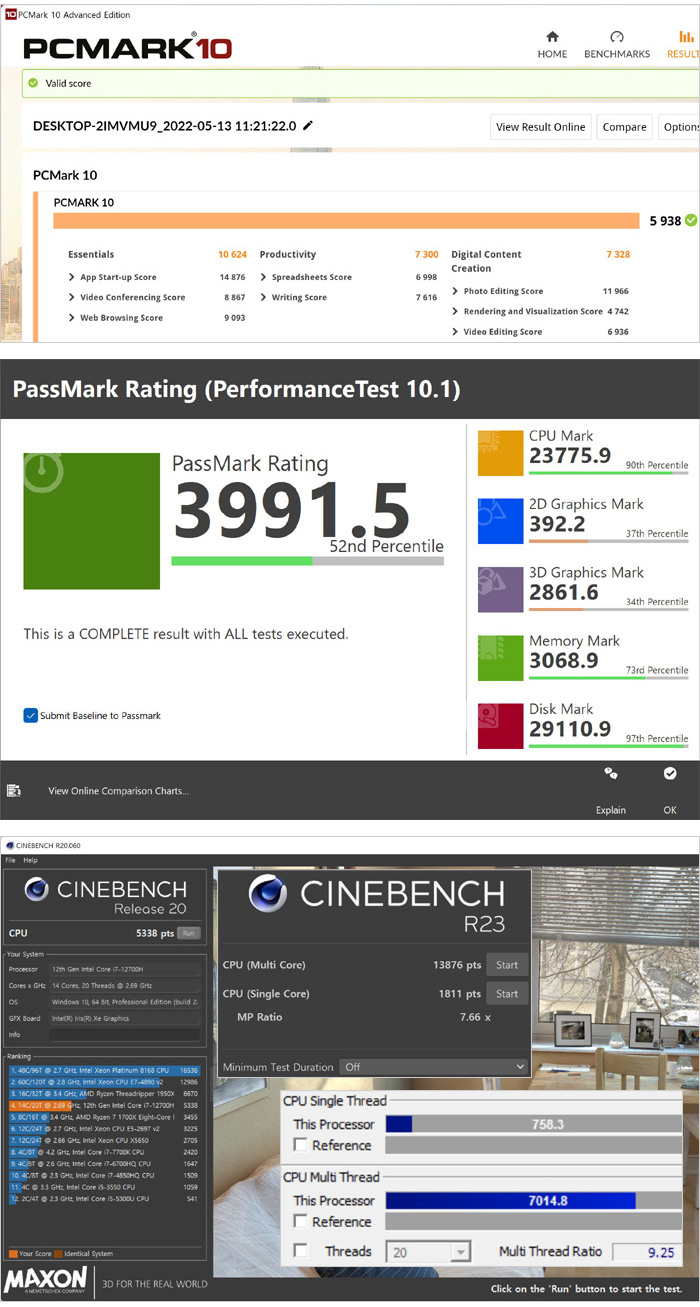Click the orange CPU Mark icon
Image resolution: width=700 pixels, height=1307 pixels.
500,453
